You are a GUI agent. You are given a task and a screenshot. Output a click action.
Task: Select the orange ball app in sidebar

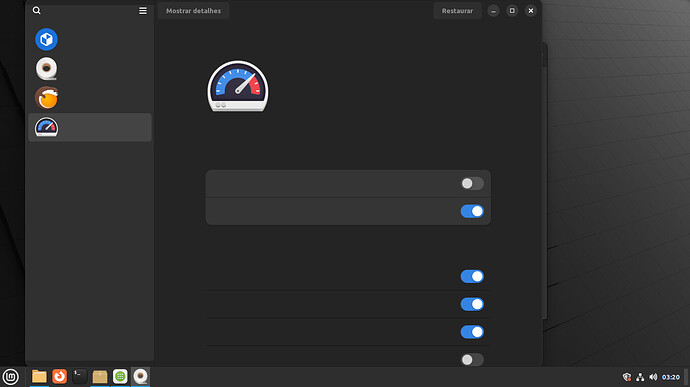point(46,98)
